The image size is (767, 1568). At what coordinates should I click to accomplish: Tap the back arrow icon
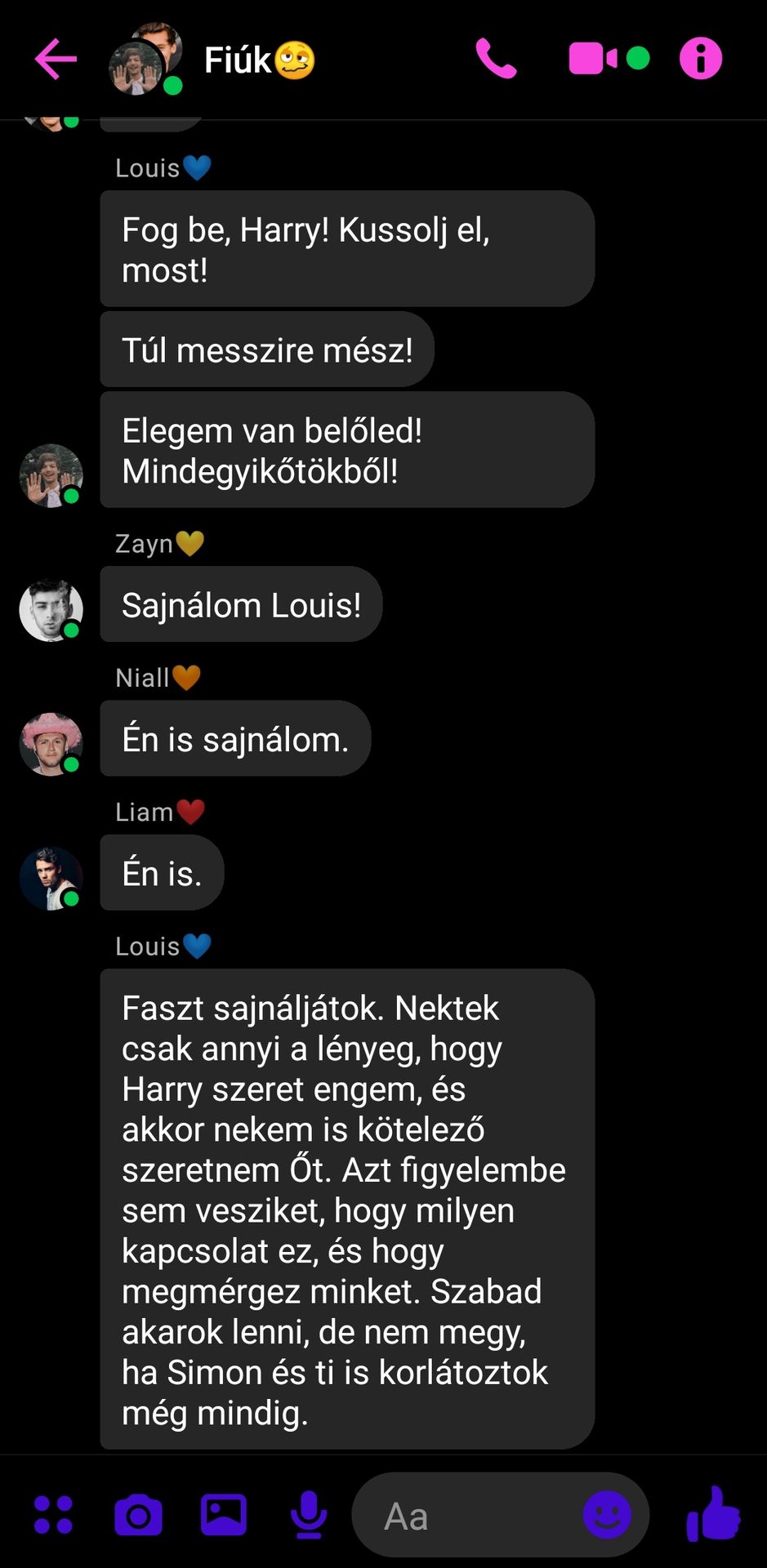click(56, 59)
